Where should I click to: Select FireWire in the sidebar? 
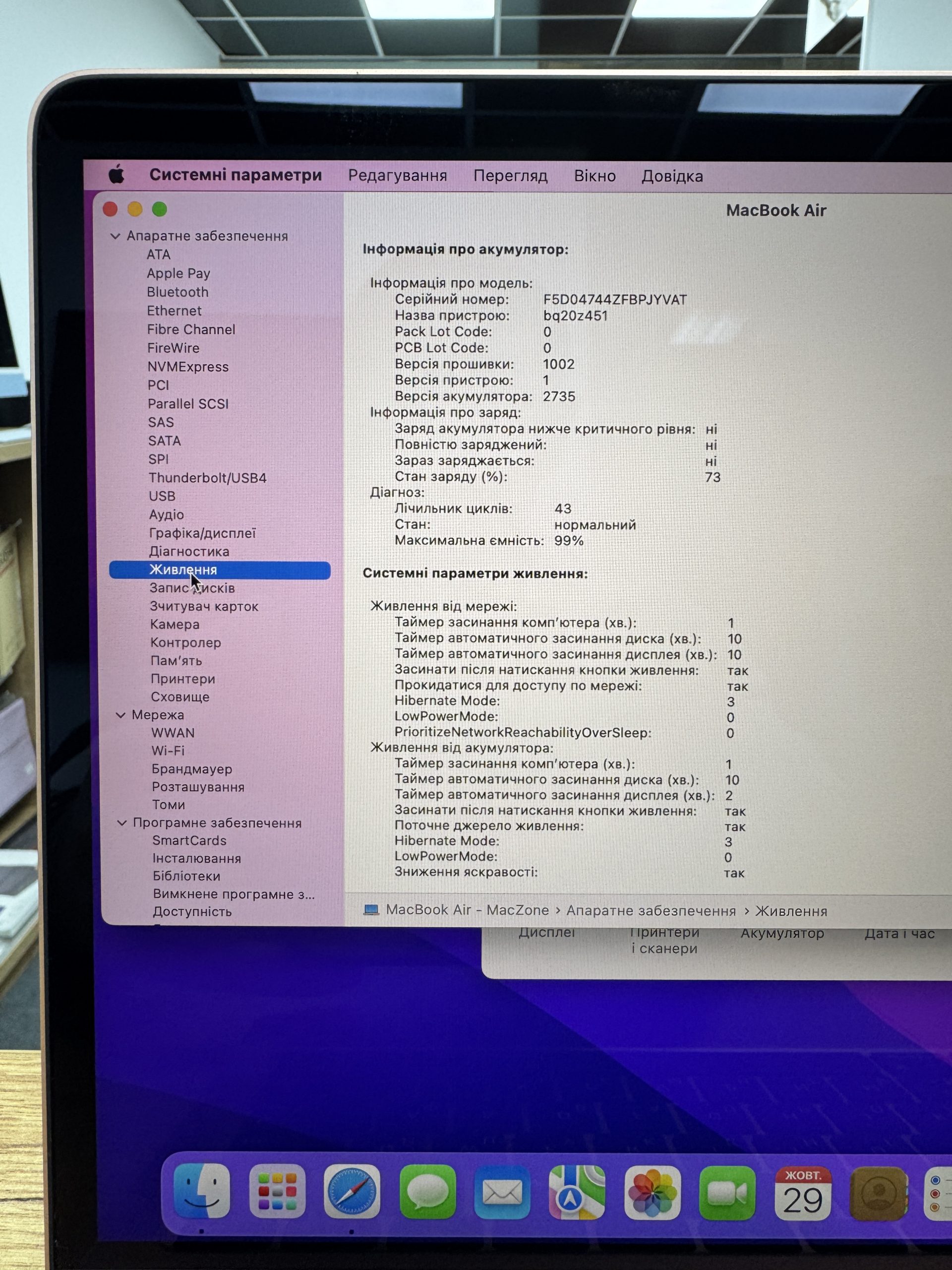click(174, 348)
